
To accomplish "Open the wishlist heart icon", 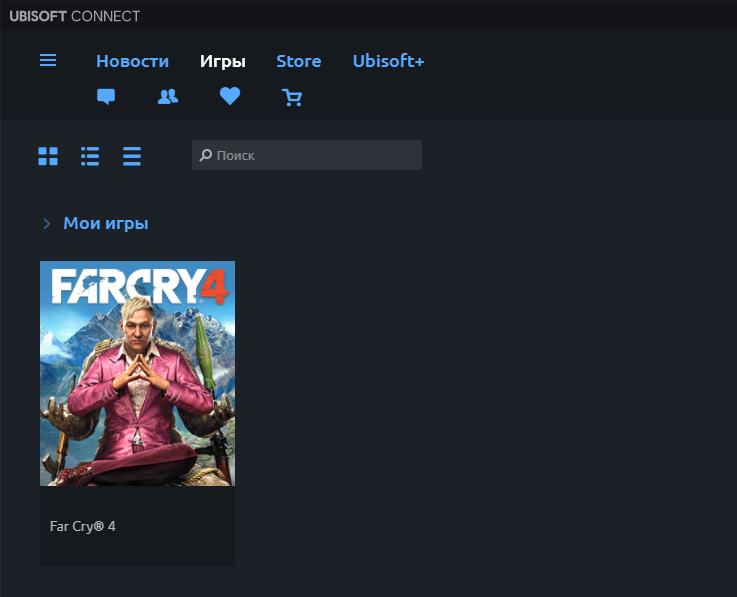I will [230, 97].
